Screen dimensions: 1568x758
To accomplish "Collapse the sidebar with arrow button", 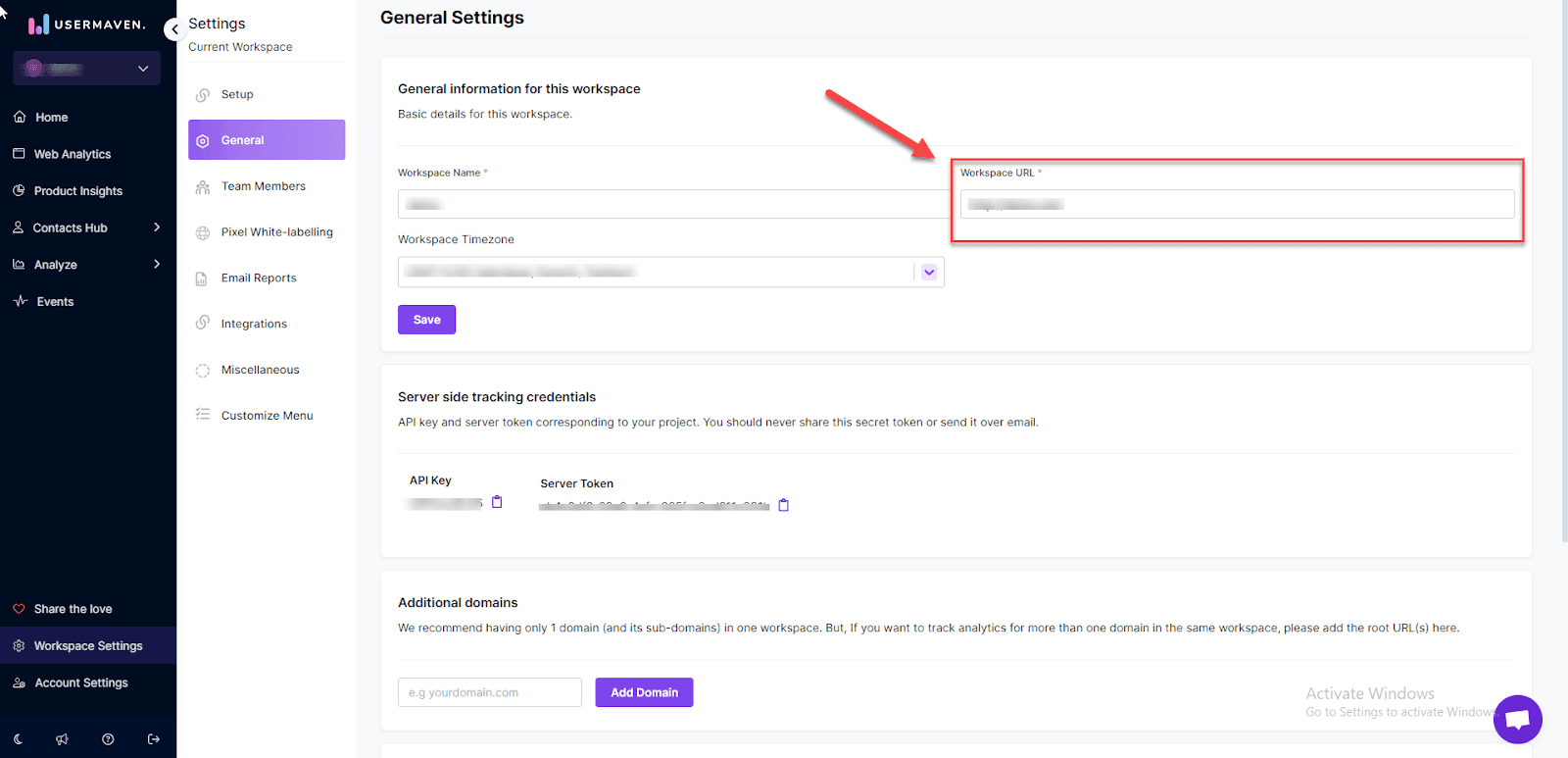I will (x=174, y=29).
